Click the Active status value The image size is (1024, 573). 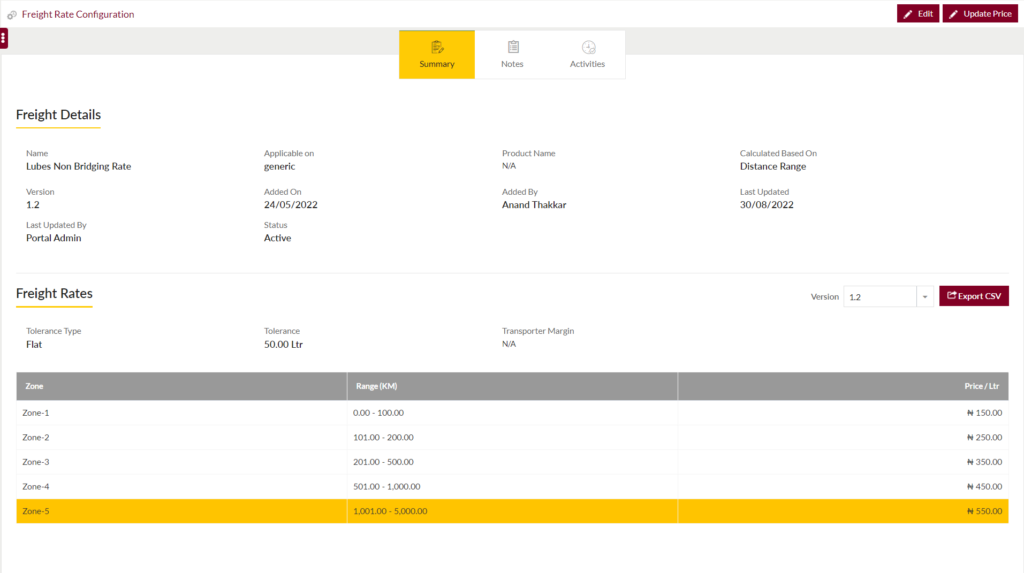[278, 238]
